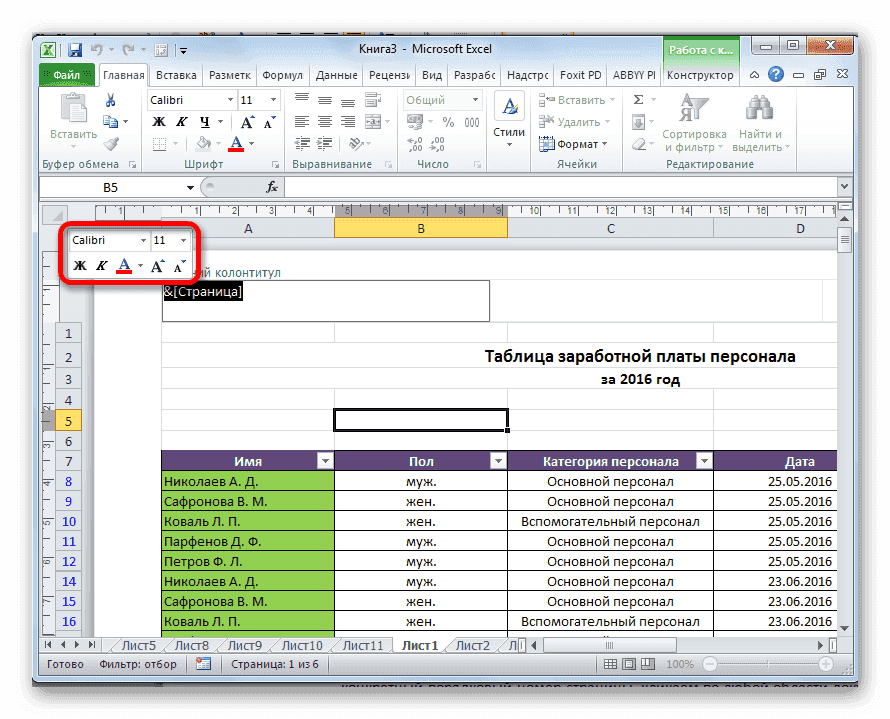Open filter dropdown on Имя column
The height and width of the screenshot is (719, 890).
tap(325, 460)
